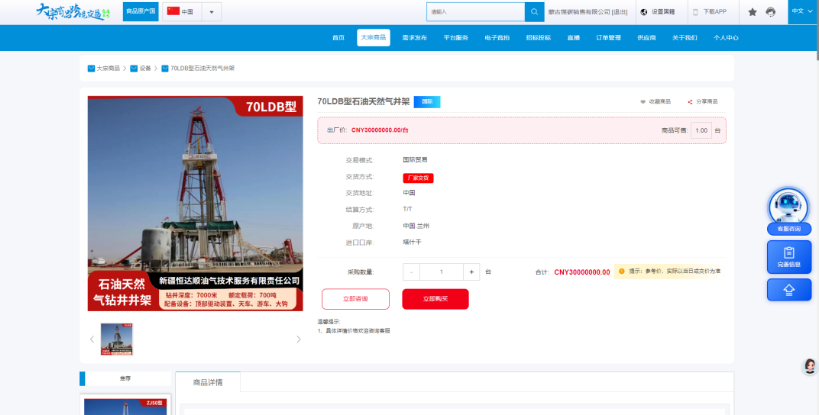Click the share product icon

click(x=689, y=102)
